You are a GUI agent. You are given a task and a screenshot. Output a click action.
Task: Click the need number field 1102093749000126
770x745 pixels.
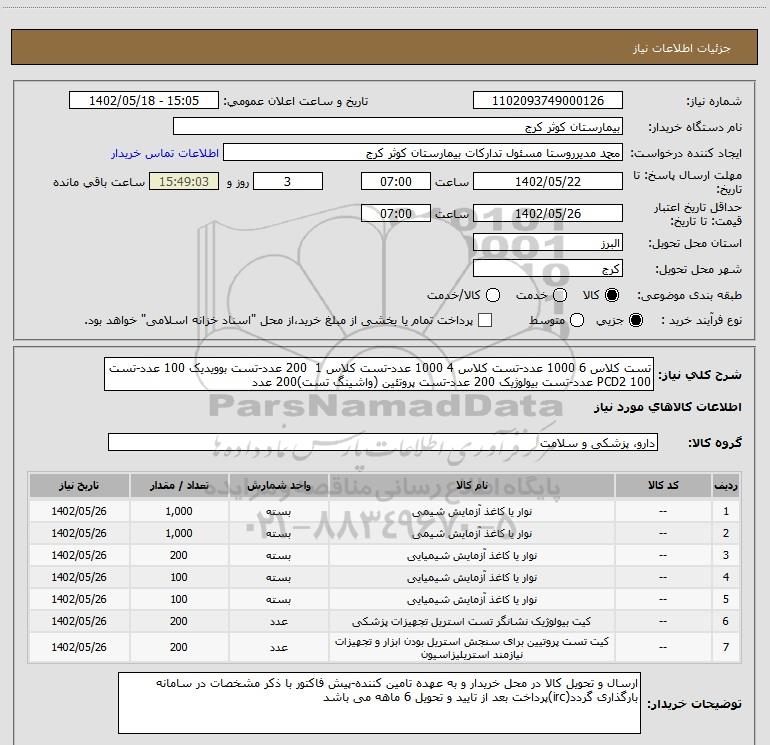pos(548,101)
